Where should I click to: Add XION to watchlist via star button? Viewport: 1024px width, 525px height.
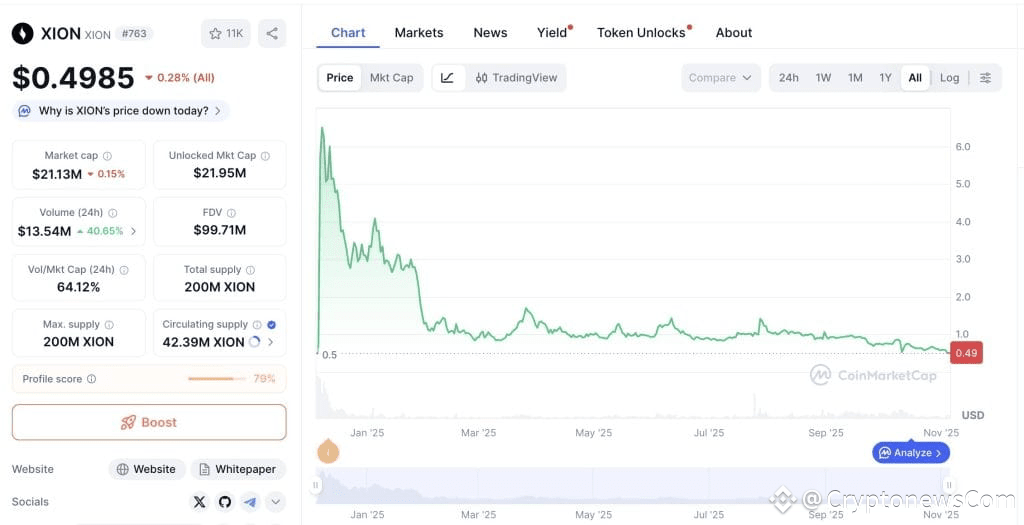pyautogui.click(x=226, y=33)
